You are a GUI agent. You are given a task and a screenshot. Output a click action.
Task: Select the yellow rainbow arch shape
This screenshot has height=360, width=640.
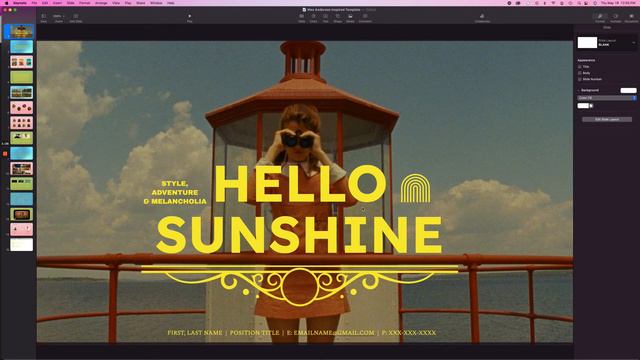click(x=415, y=188)
